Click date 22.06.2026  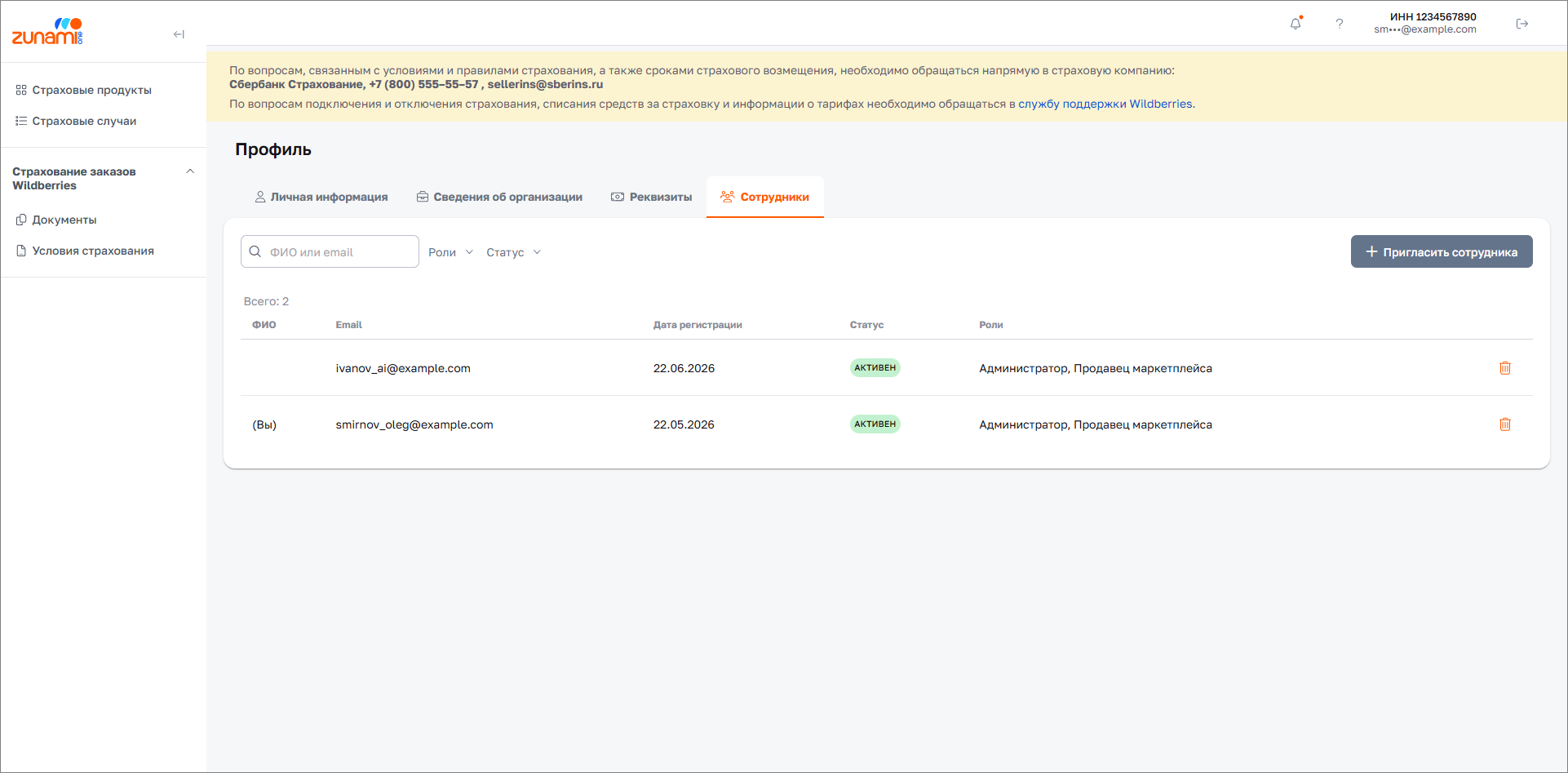coord(684,368)
